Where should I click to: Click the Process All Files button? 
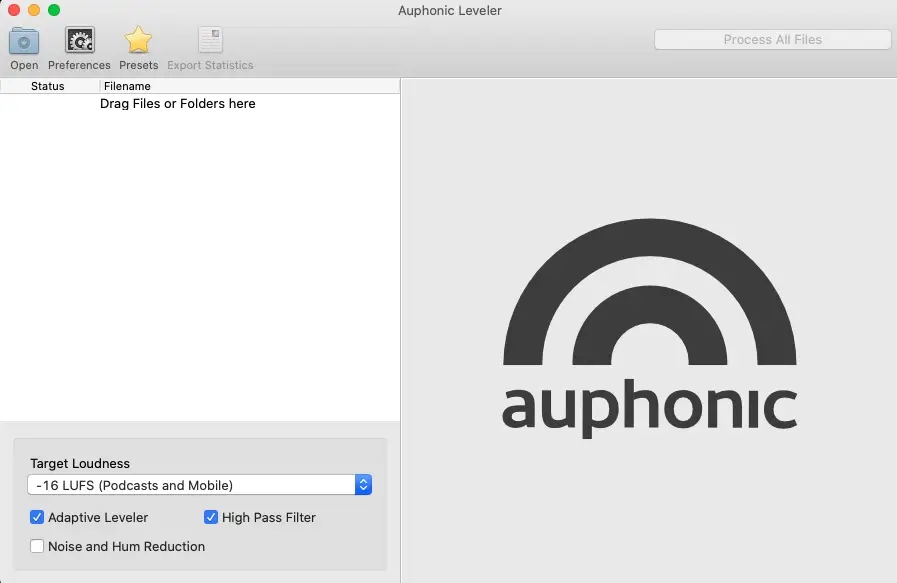point(771,39)
